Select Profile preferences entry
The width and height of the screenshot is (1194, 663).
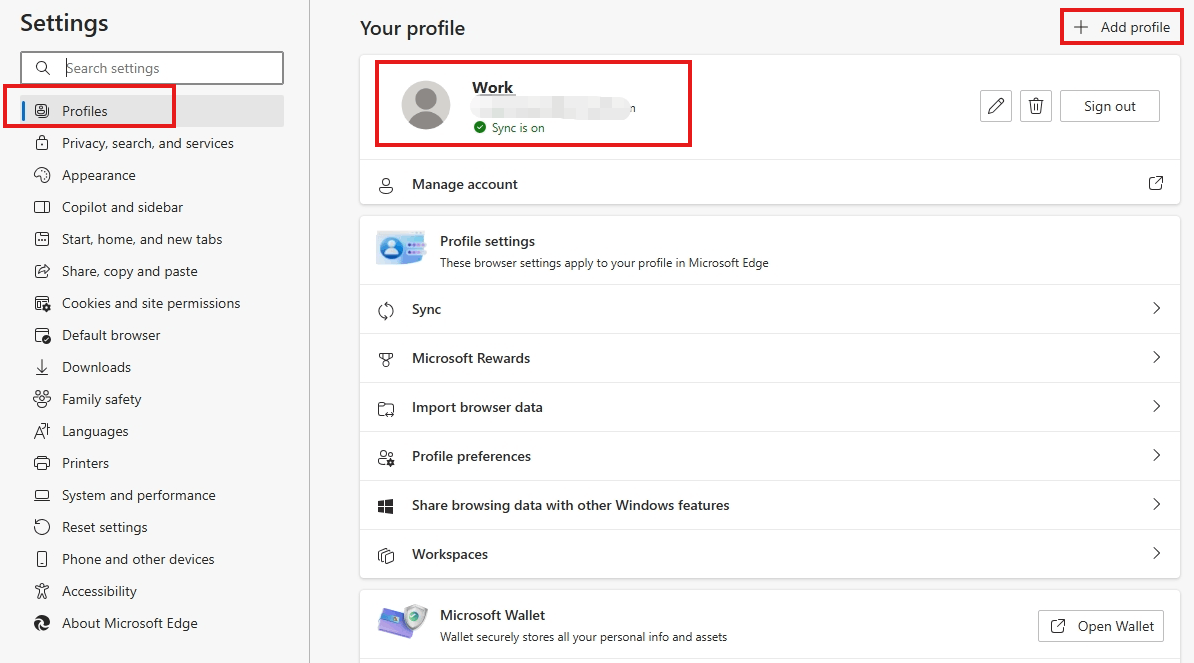pos(471,456)
